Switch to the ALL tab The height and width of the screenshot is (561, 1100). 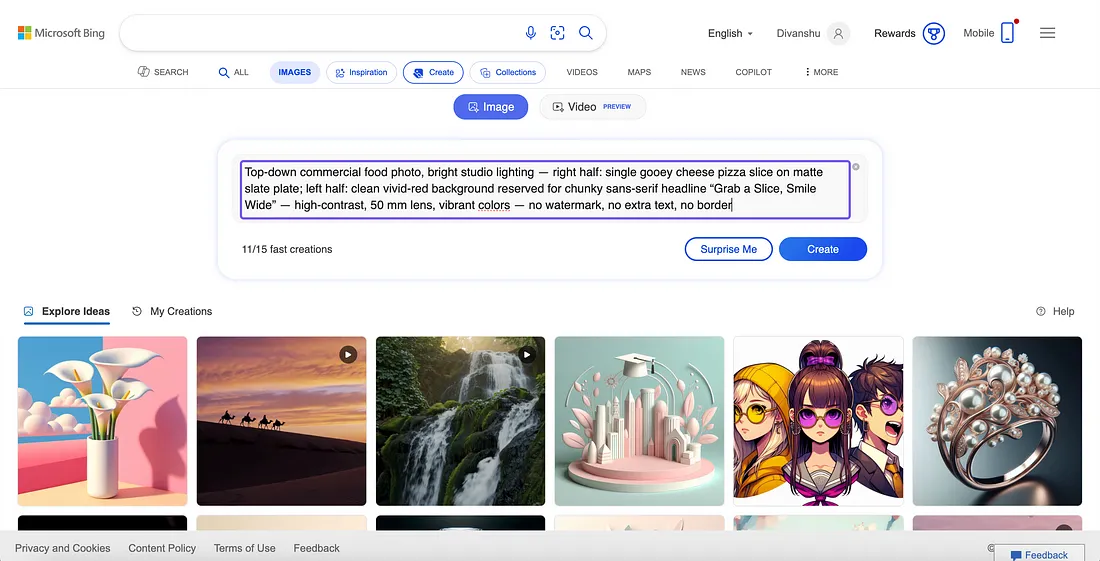(234, 72)
